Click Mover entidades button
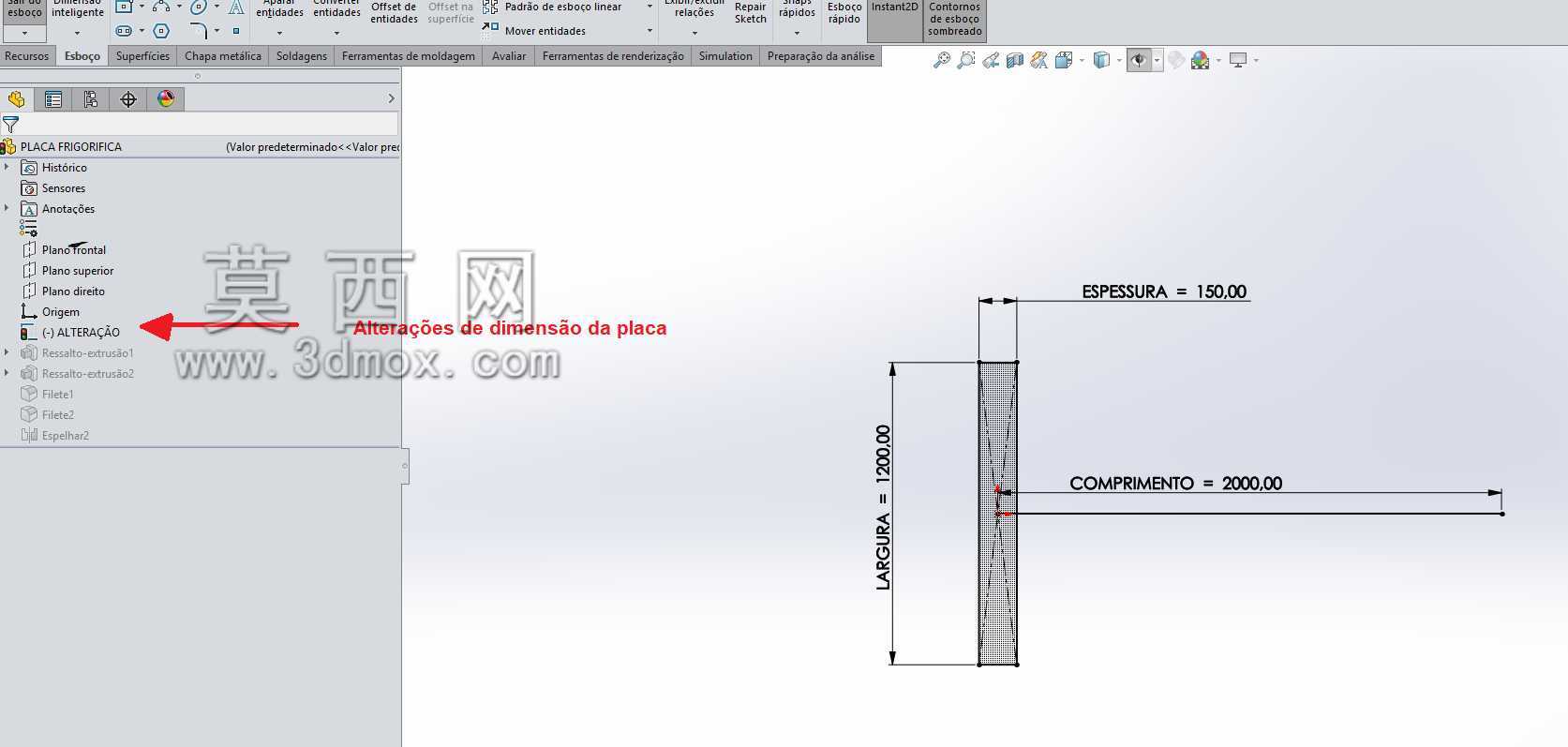The width and height of the screenshot is (1568, 747). point(534,31)
